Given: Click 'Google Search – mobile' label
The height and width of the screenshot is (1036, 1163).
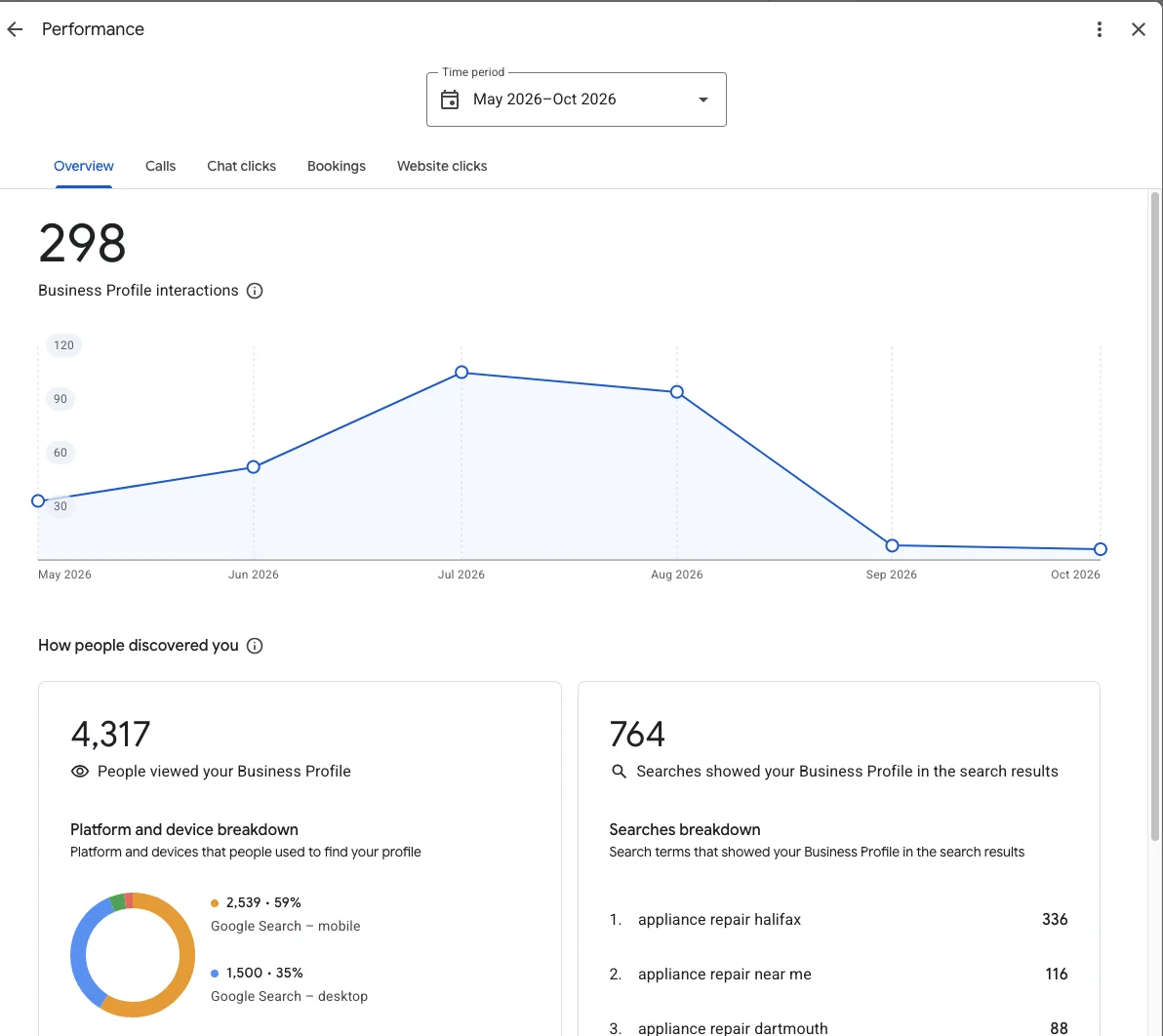Looking at the screenshot, I should pyautogui.click(x=286, y=926).
